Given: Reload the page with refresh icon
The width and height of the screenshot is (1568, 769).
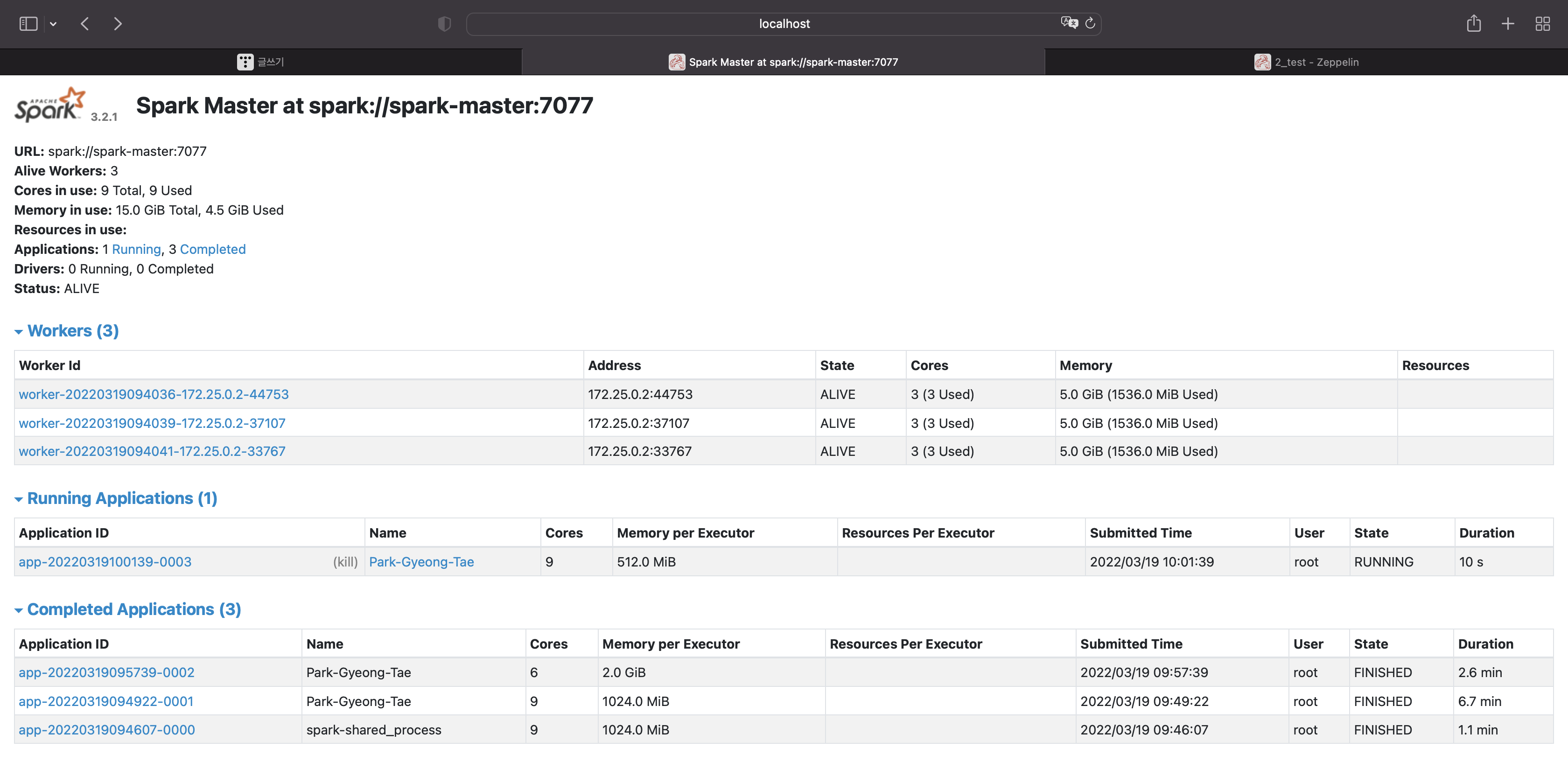Looking at the screenshot, I should click(1090, 23).
